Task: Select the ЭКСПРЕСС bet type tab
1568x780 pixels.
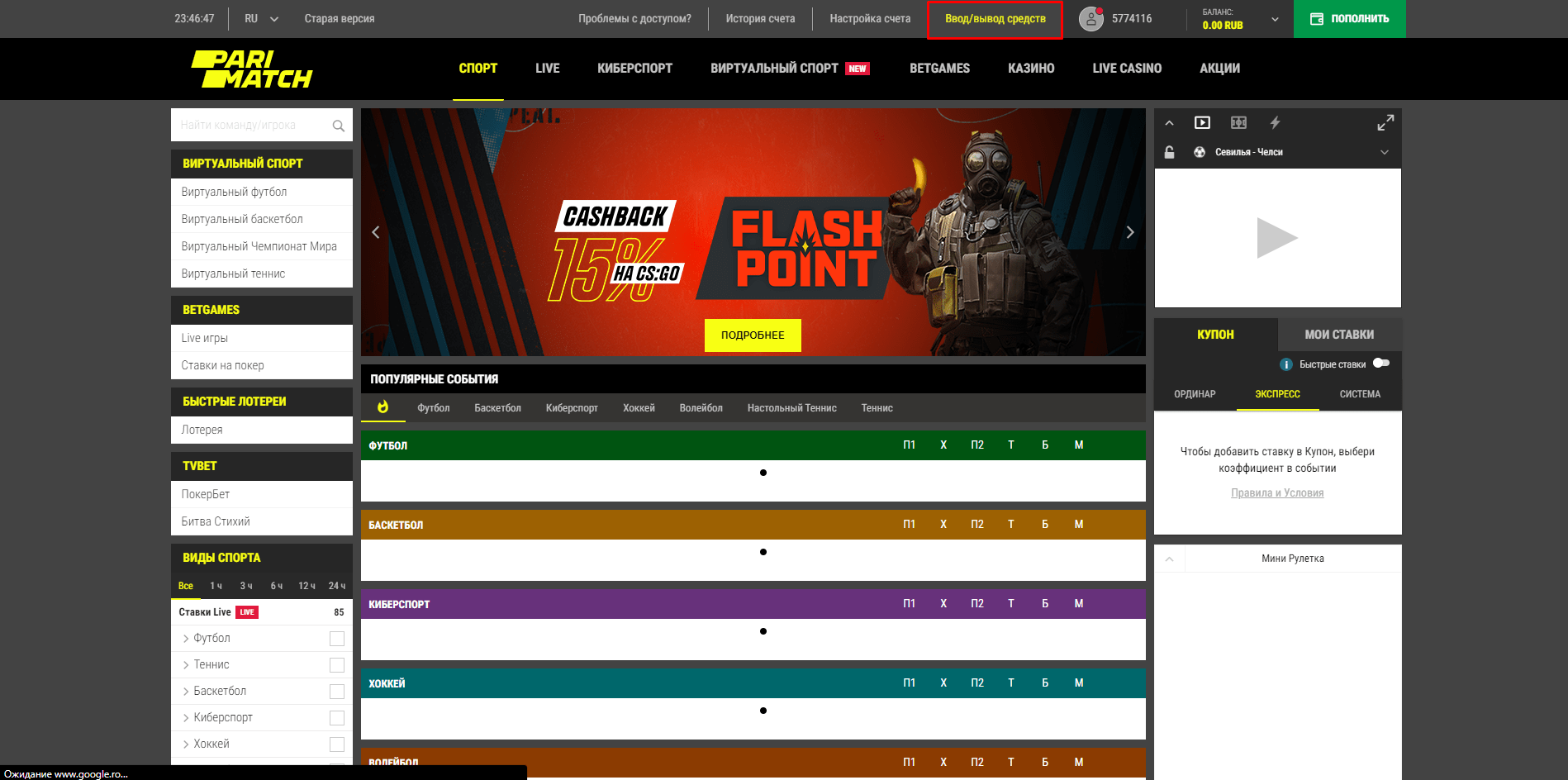Action: [1277, 394]
